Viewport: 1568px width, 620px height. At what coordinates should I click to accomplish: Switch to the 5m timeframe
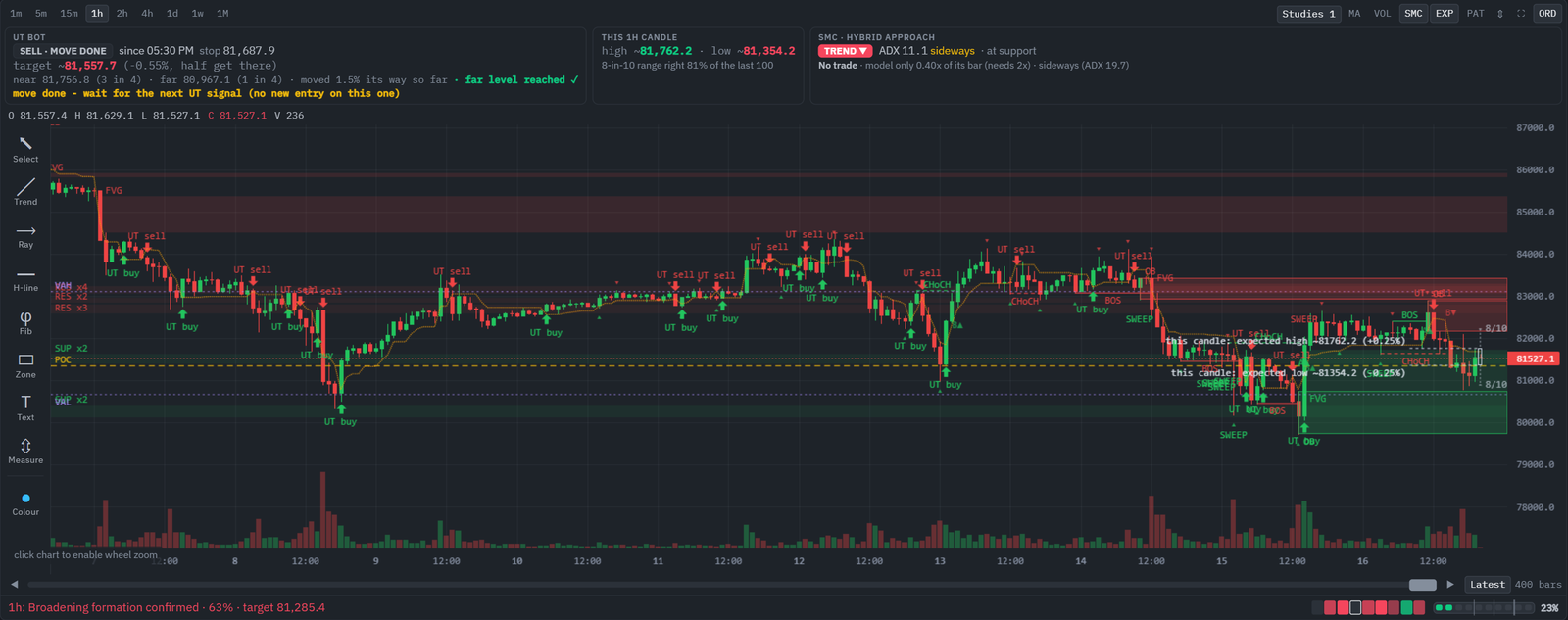[41, 14]
